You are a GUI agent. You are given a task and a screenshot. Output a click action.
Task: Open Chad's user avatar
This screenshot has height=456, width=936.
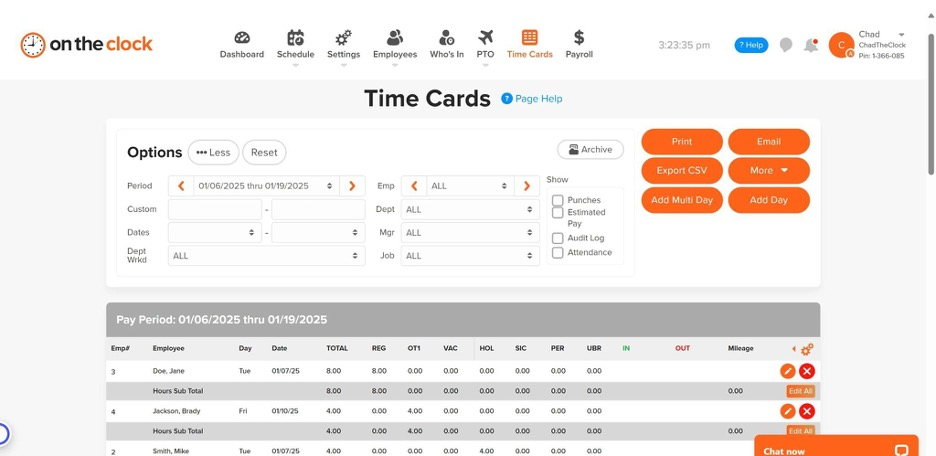point(842,45)
